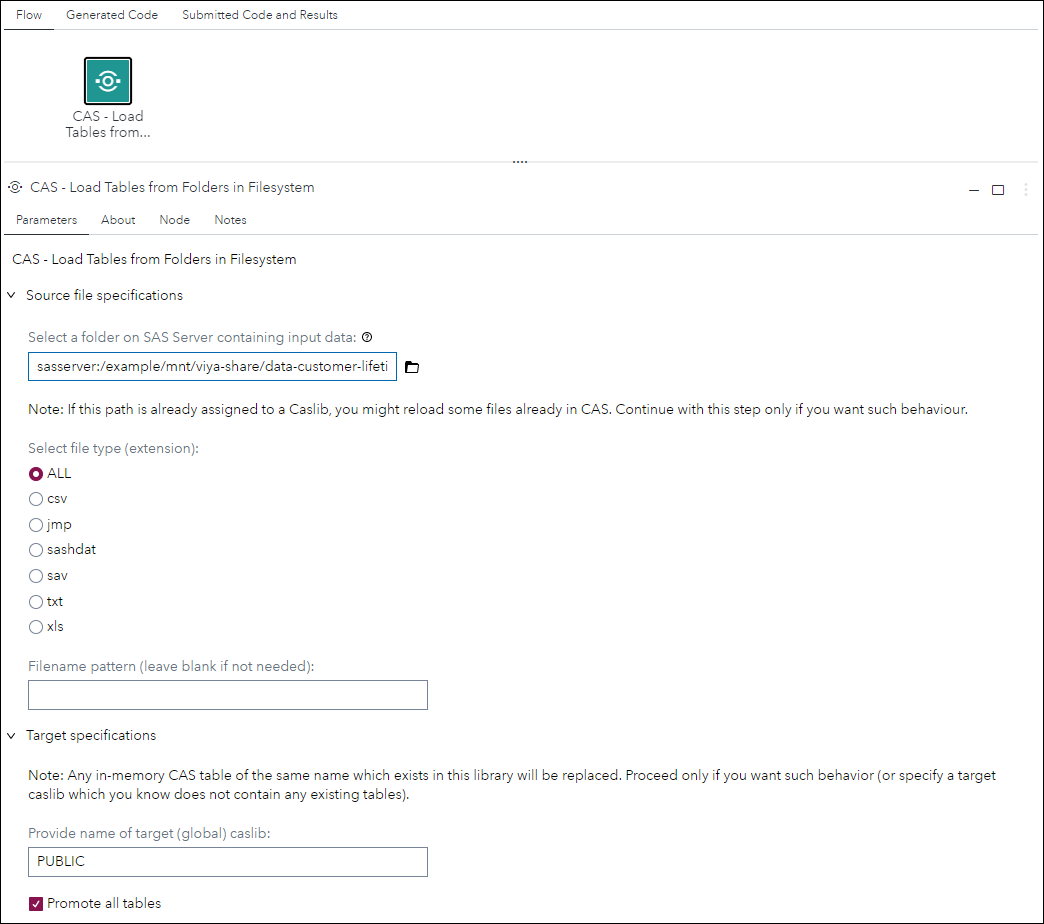Choose the xls file type
1044x924 pixels.
[36, 627]
